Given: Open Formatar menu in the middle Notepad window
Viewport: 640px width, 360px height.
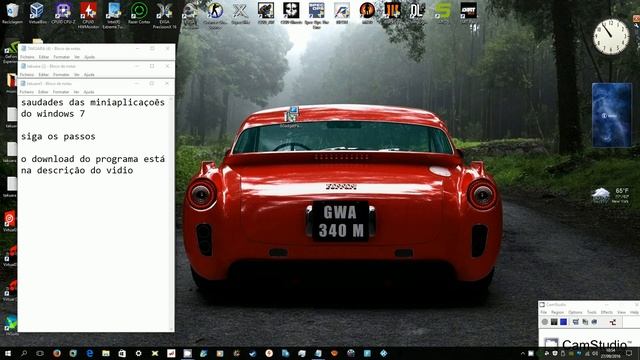Looking at the screenshot, I should [x=61, y=75].
